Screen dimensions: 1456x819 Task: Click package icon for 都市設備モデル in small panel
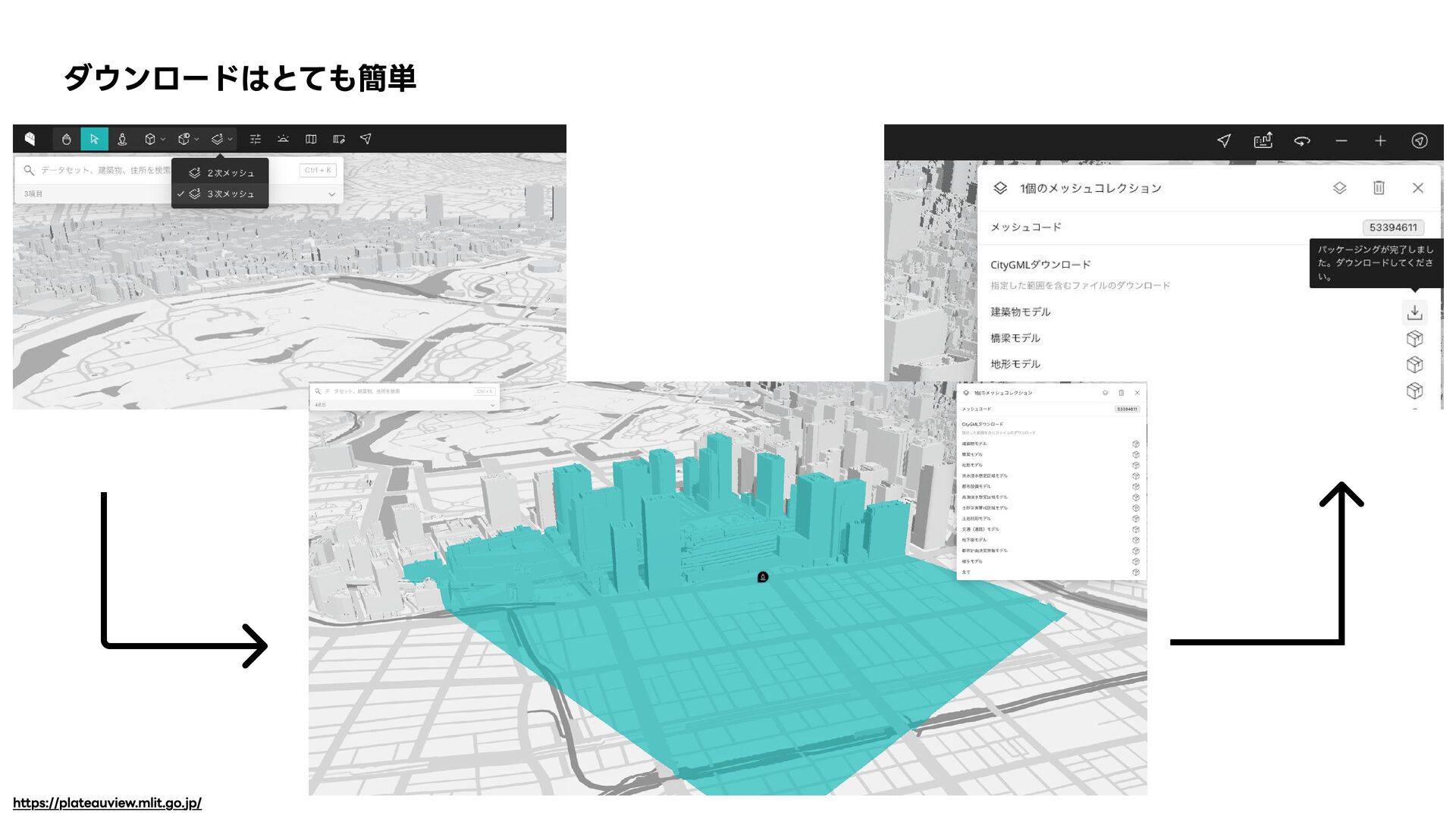coord(1136,487)
